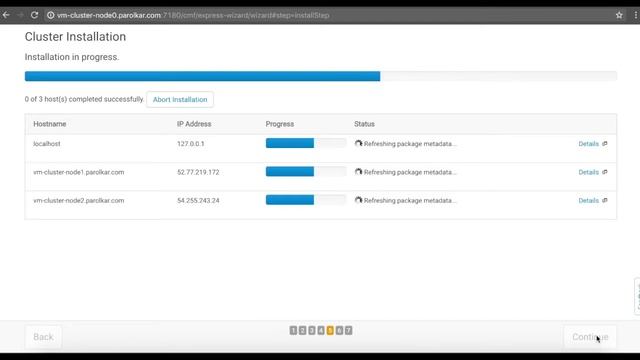Image resolution: width=640 pixels, height=360 pixels.
Task: Click the Continue button
Action: pos(590,337)
